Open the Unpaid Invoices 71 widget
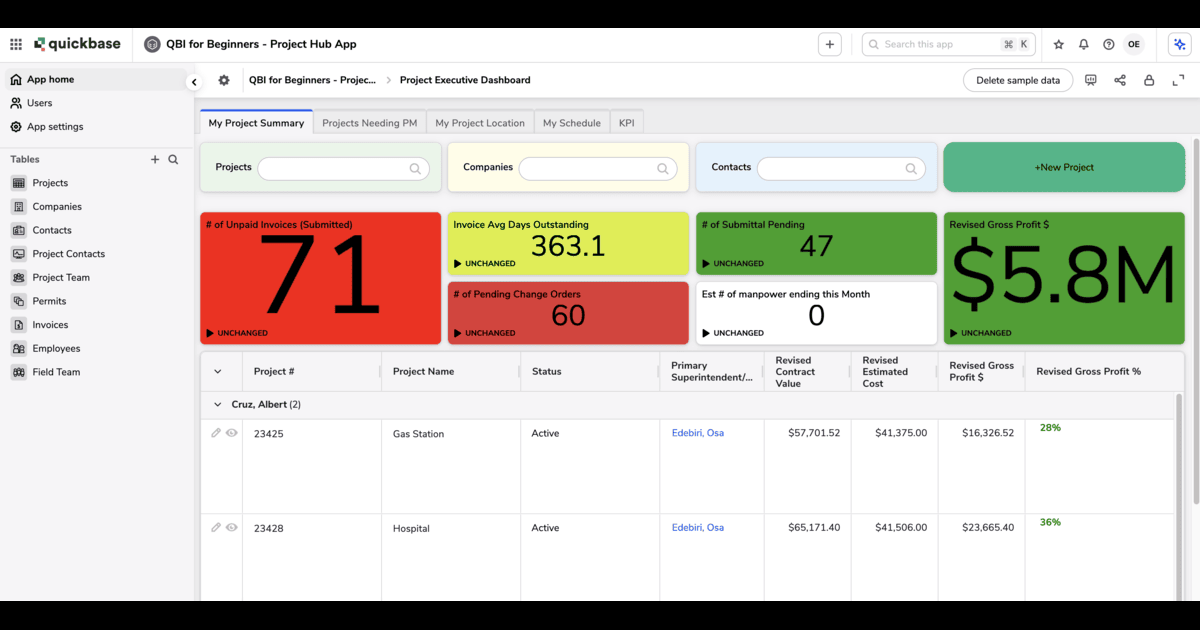Image resolution: width=1200 pixels, height=630 pixels. pyautogui.click(x=320, y=278)
